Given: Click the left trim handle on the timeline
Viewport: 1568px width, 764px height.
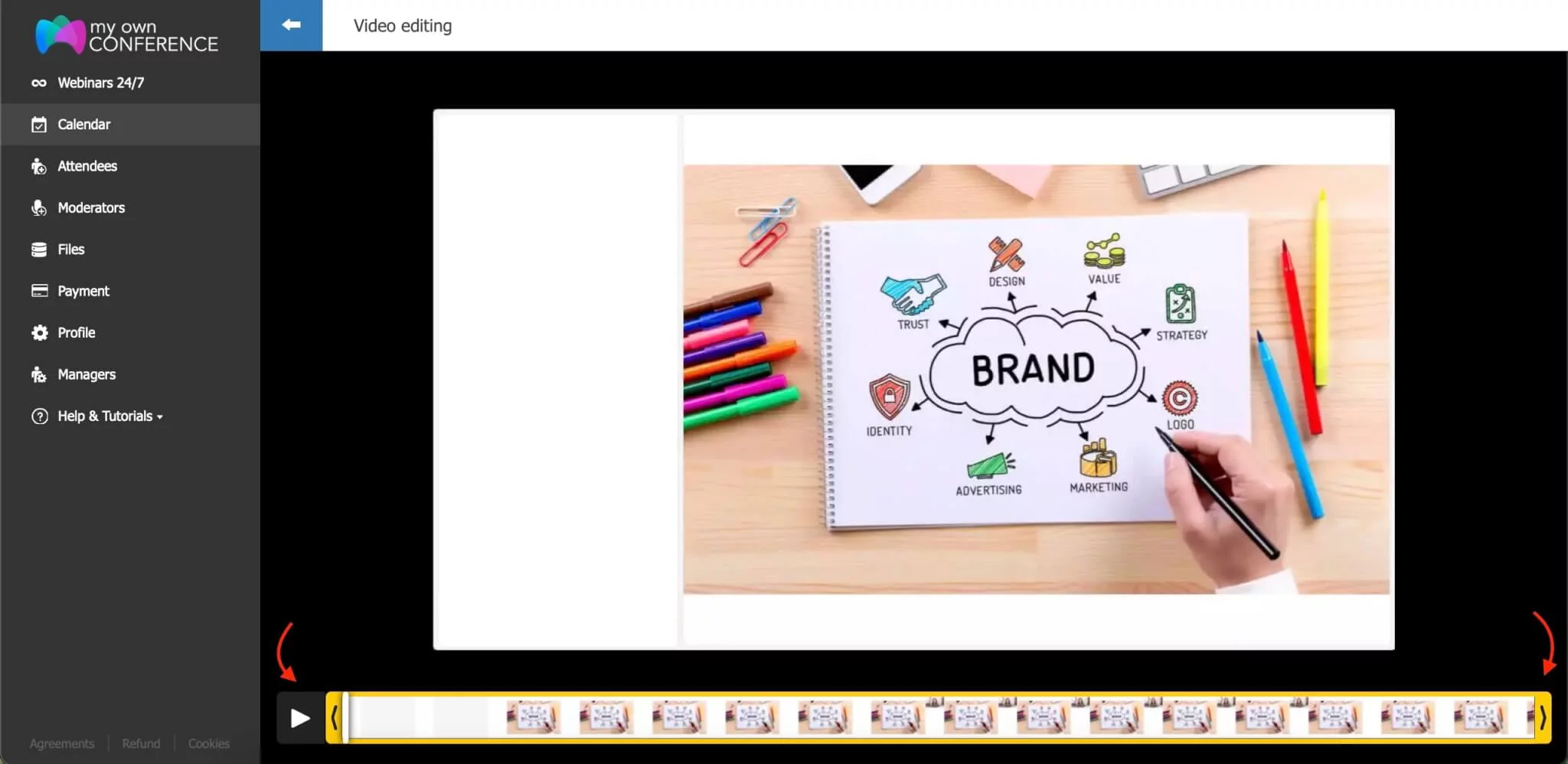Looking at the screenshot, I should click(335, 717).
